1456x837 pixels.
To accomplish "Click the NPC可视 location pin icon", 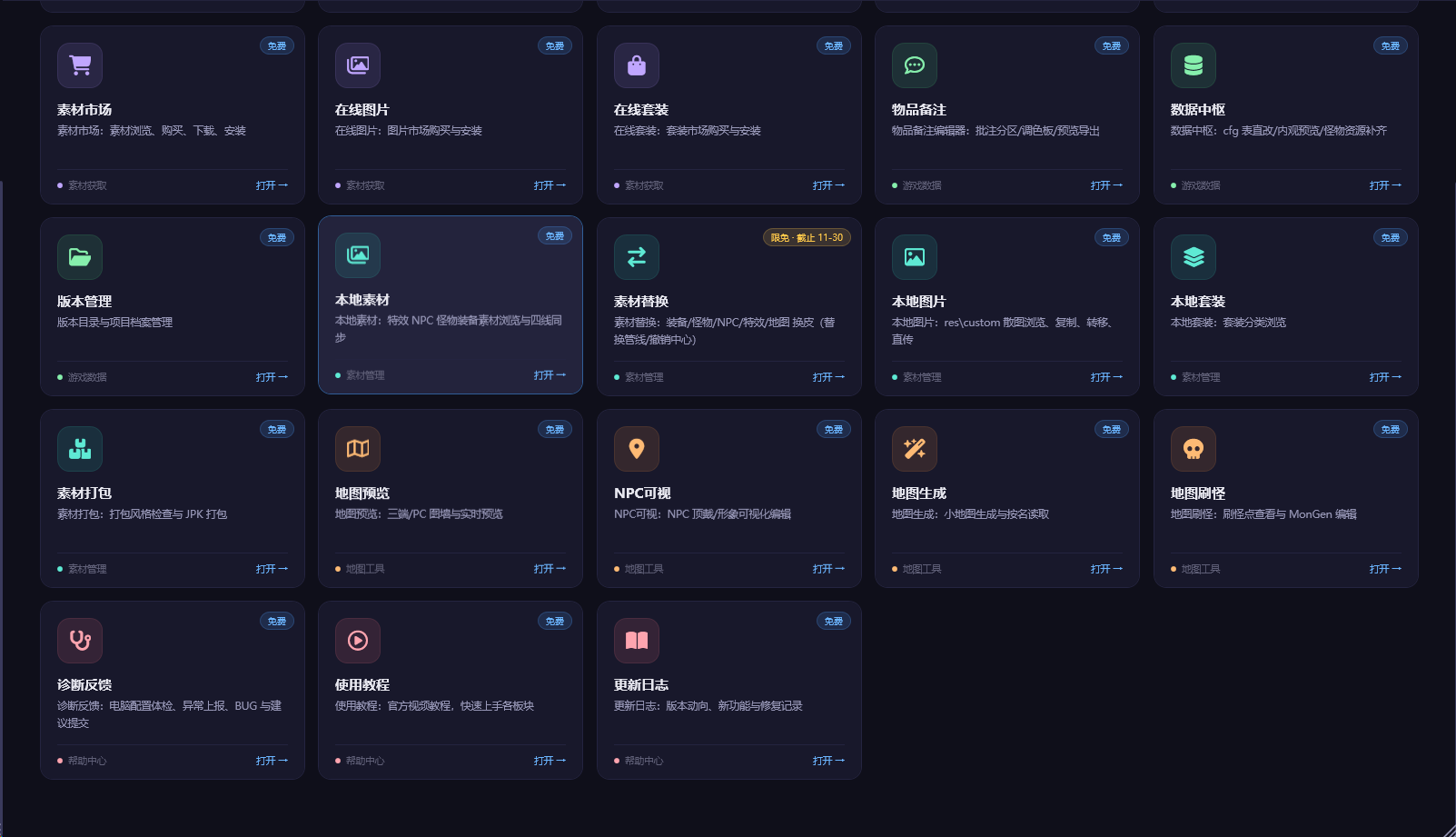I will (637, 449).
